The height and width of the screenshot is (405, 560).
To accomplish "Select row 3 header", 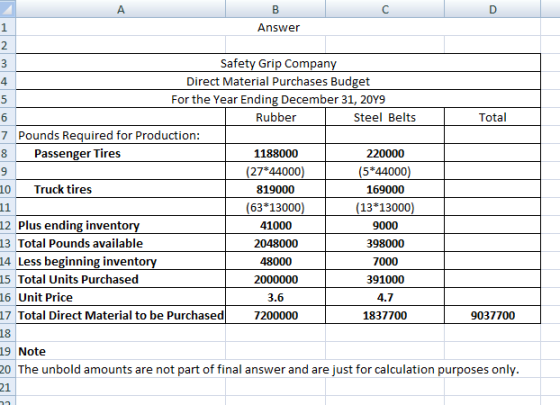I will coord(8,63).
